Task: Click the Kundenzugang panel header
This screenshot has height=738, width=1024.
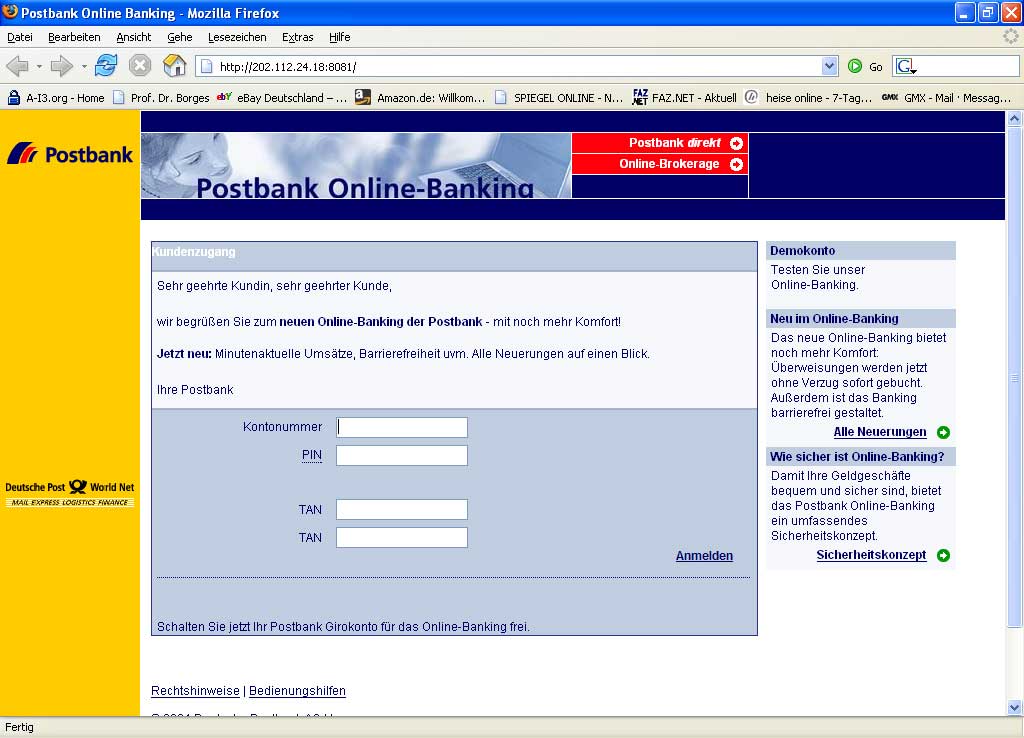Action: point(455,256)
